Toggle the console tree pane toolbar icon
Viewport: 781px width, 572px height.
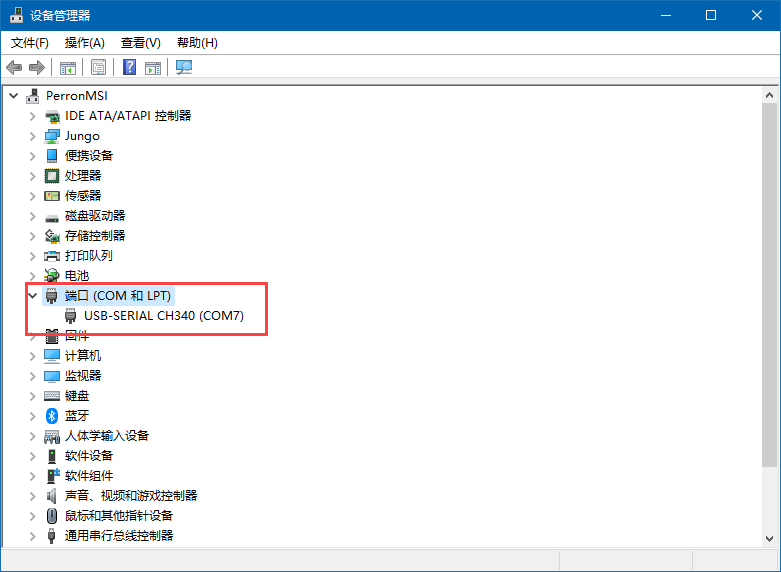coord(68,67)
